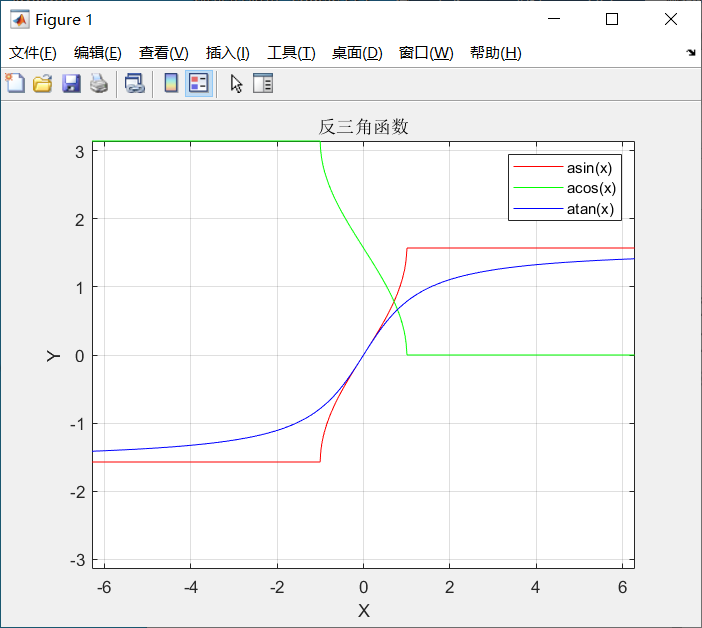Open the 窗口(W) menu
Viewport: 702px width, 628px height.
(426, 53)
